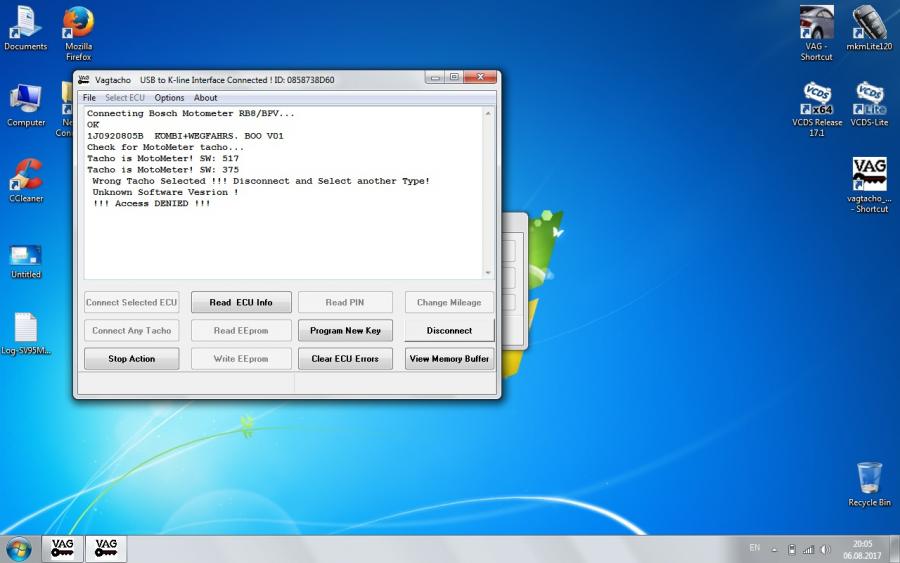Click the Read ECU Info button
900x563 pixels.
coord(241,303)
